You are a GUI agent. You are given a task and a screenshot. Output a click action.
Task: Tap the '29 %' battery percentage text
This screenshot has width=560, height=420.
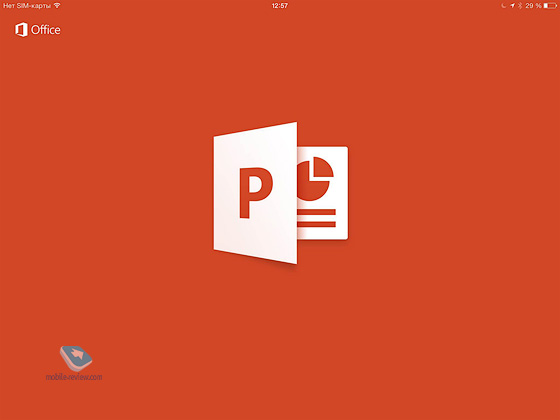pyautogui.click(x=533, y=6)
